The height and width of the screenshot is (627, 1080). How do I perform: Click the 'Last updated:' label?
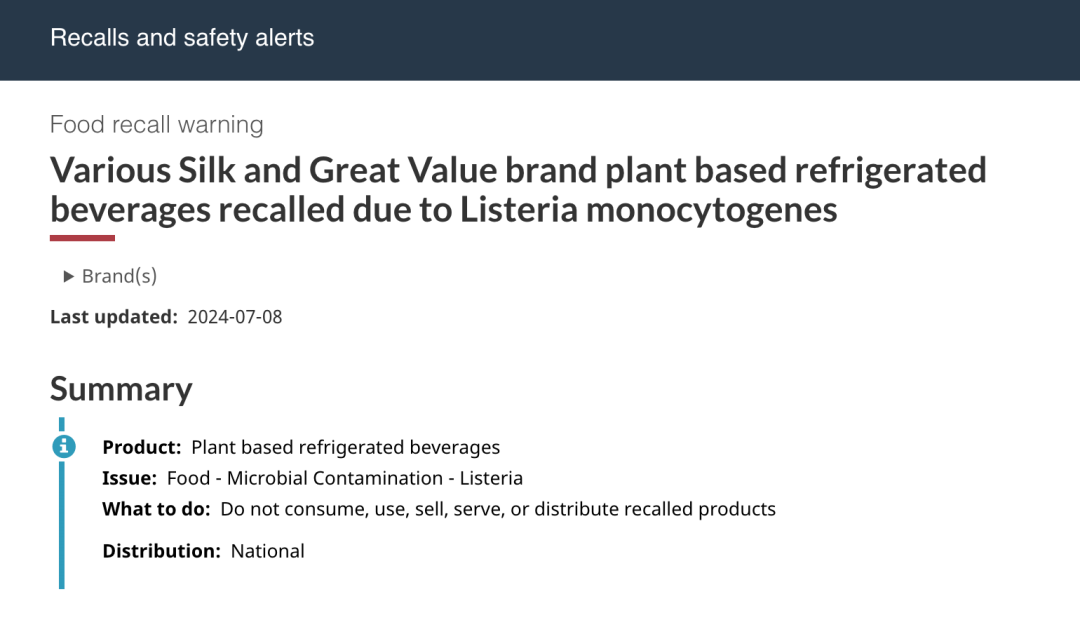click(114, 317)
